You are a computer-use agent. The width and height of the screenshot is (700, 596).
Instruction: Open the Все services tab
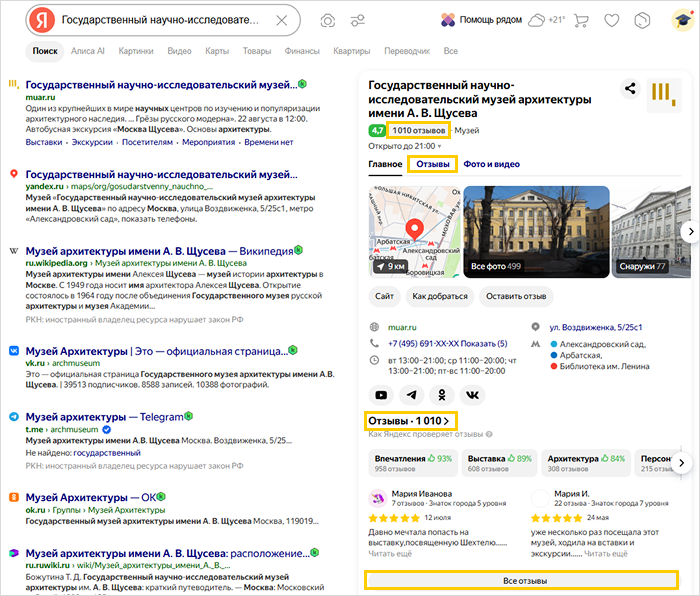click(450, 51)
